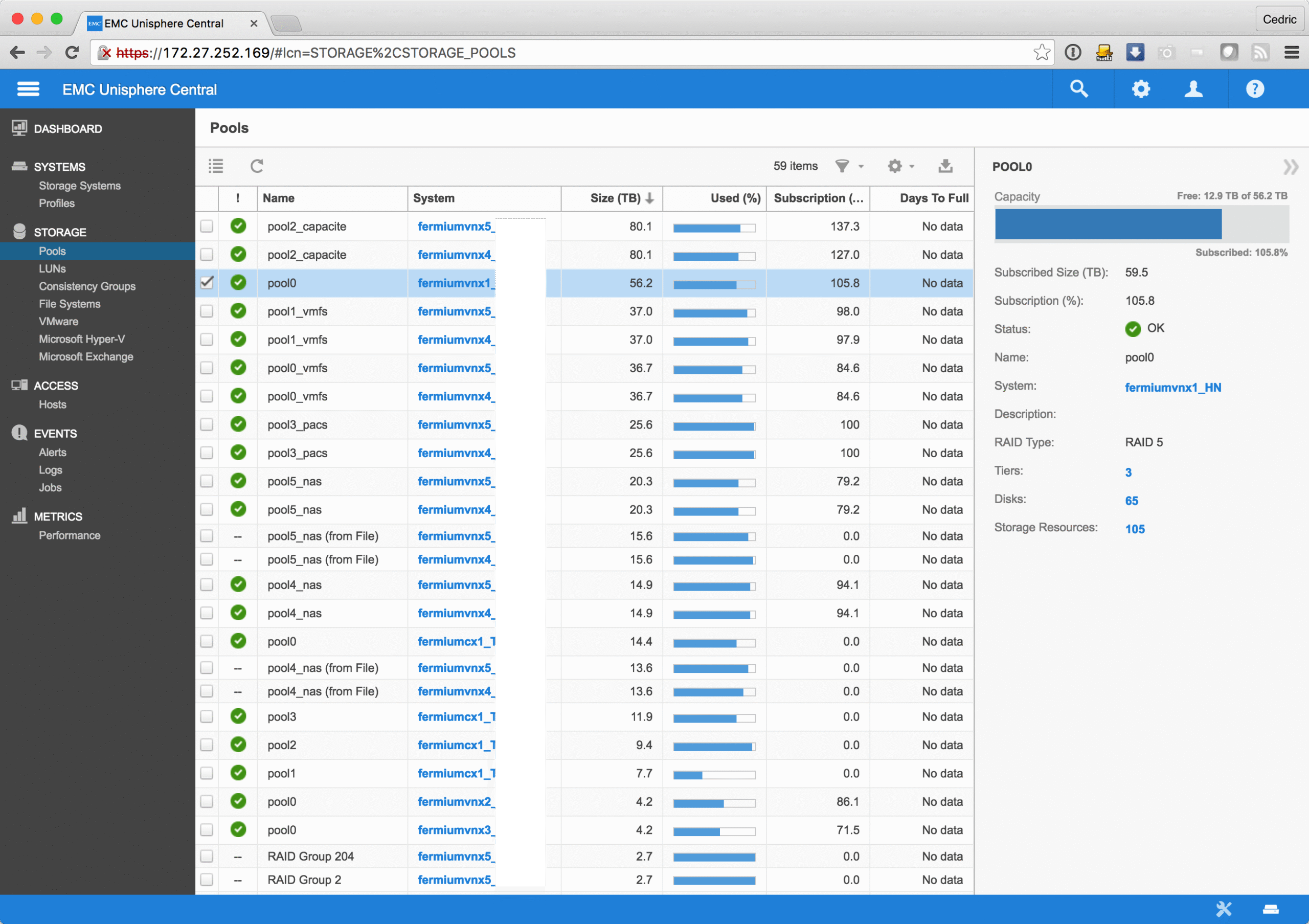This screenshot has width=1309, height=924.
Task: Open settings gear in blue header
Action: click(1141, 89)
